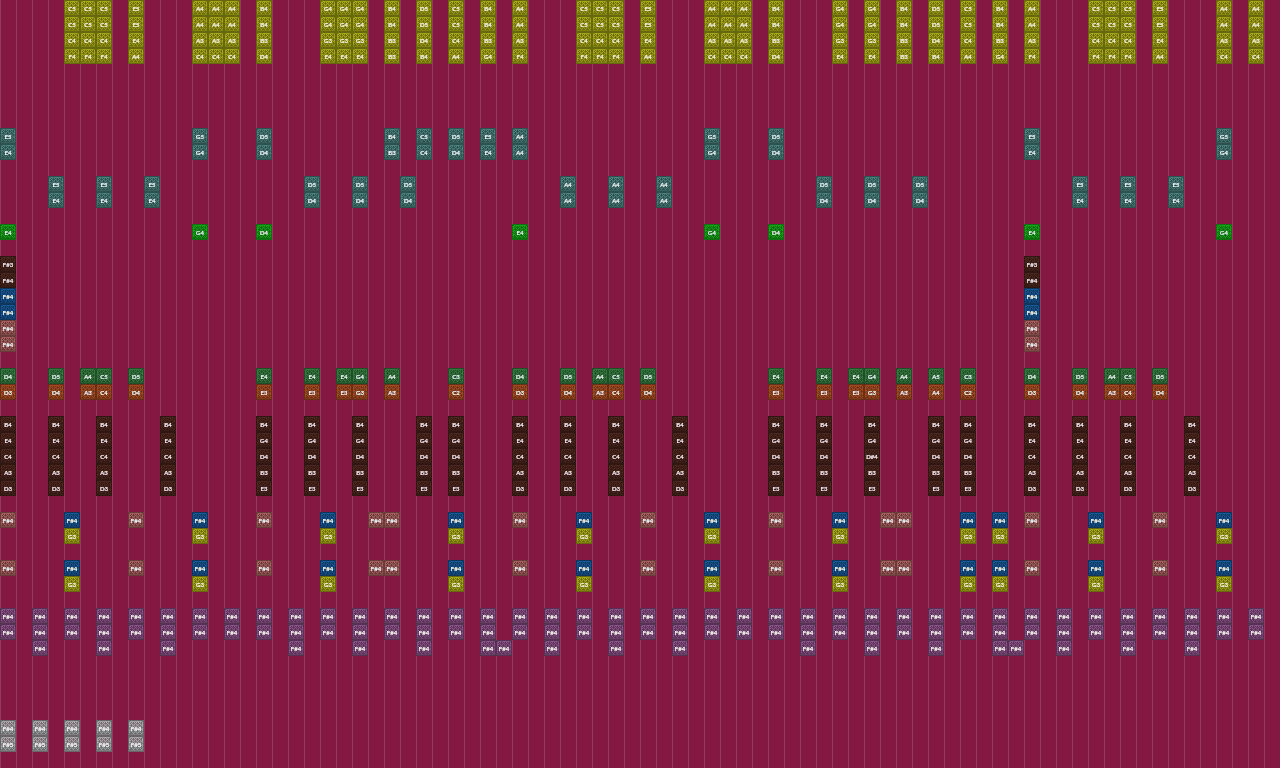Screen dimensions: 1280x768
Task: Click the teal B3 note block
Action: (x=392, y=152)
